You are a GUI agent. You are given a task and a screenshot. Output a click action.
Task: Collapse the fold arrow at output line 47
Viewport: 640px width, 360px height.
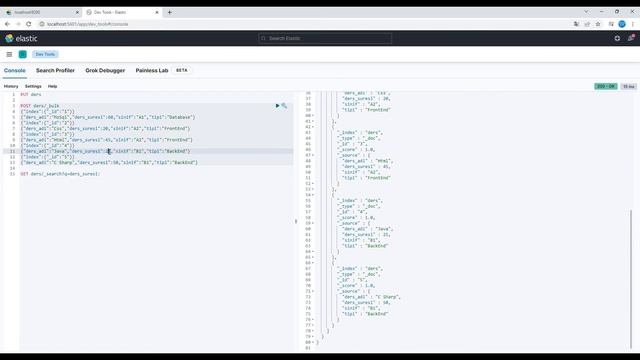313,156
